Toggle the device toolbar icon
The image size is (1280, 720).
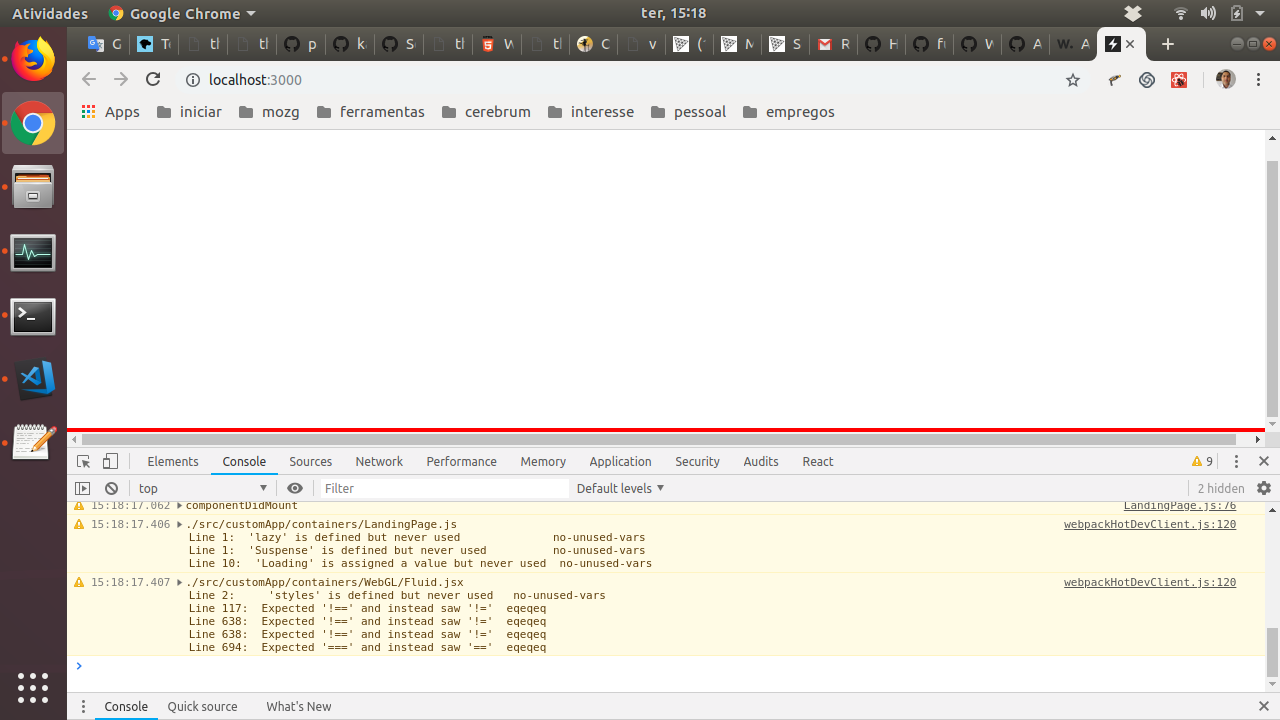click(x=110, y=461)
